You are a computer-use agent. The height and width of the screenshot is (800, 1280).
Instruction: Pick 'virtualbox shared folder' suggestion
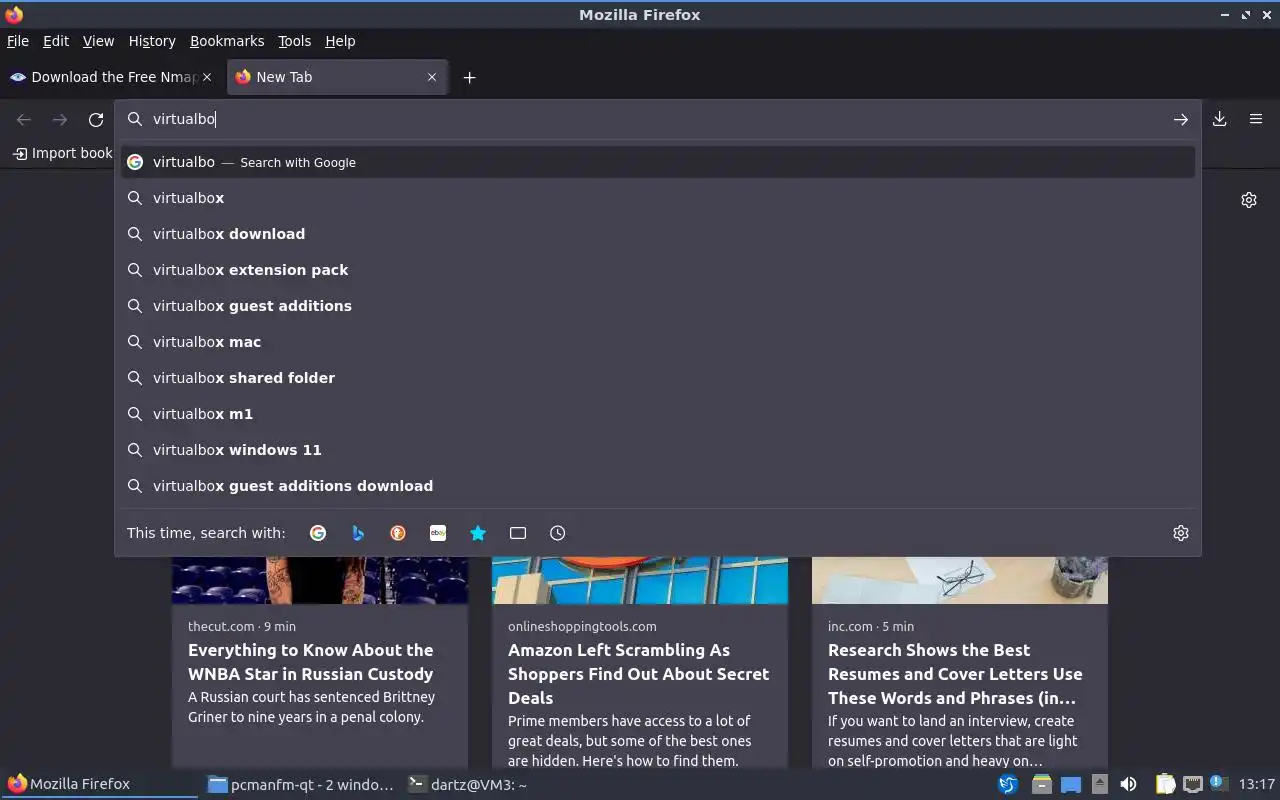click(658, 378)
